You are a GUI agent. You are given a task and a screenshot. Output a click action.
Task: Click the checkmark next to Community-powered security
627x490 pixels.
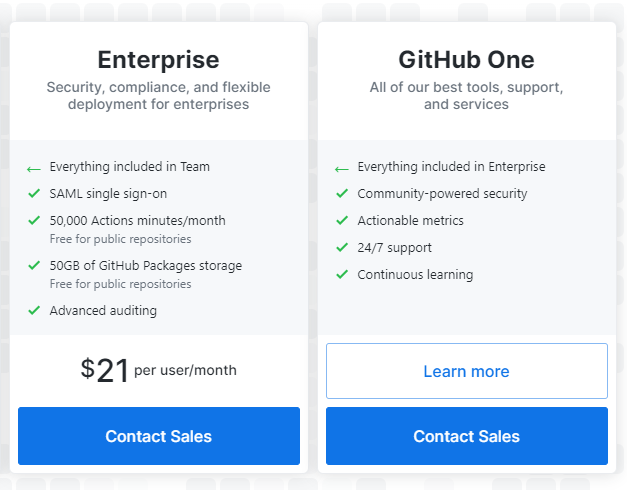342,194
